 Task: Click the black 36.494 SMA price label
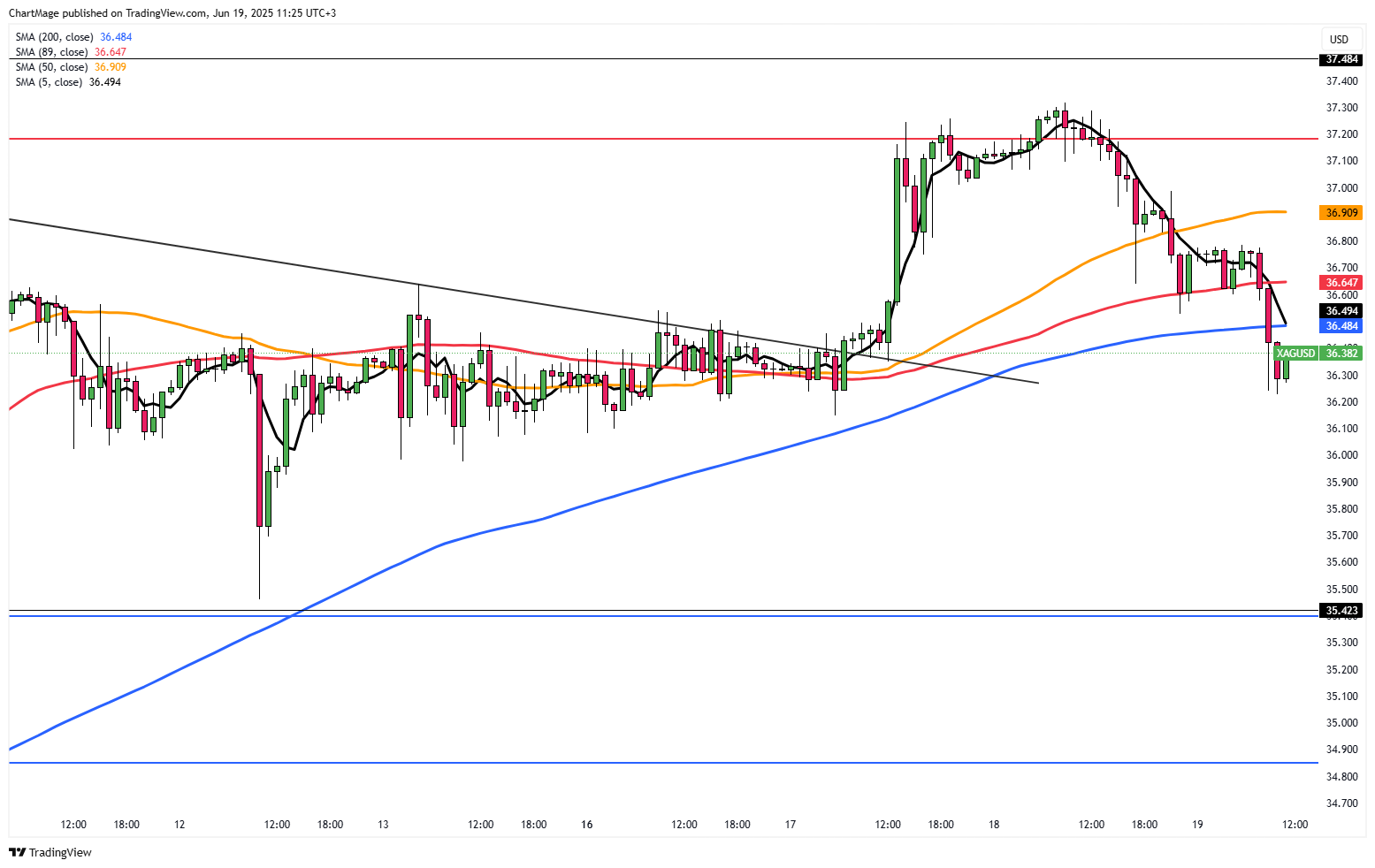coord(1341,311)
